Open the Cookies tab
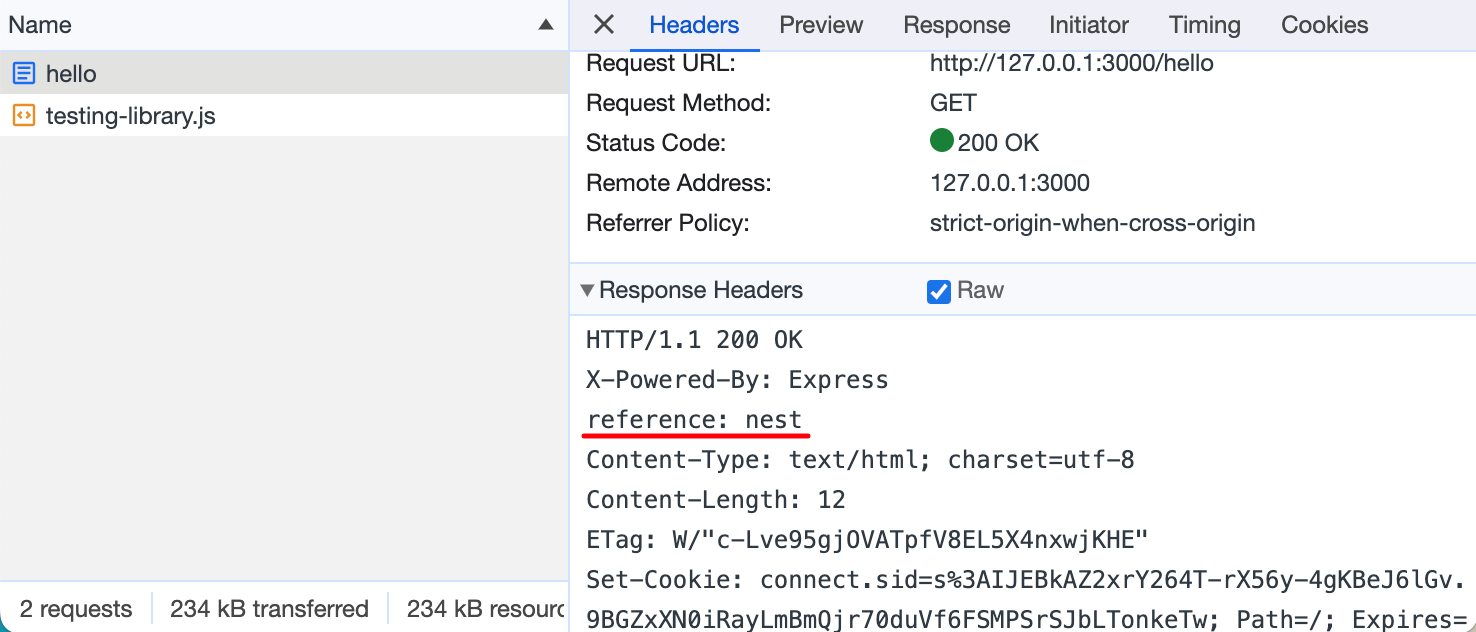Viewport: 1476px width, 632px height. click(1325, 25)
